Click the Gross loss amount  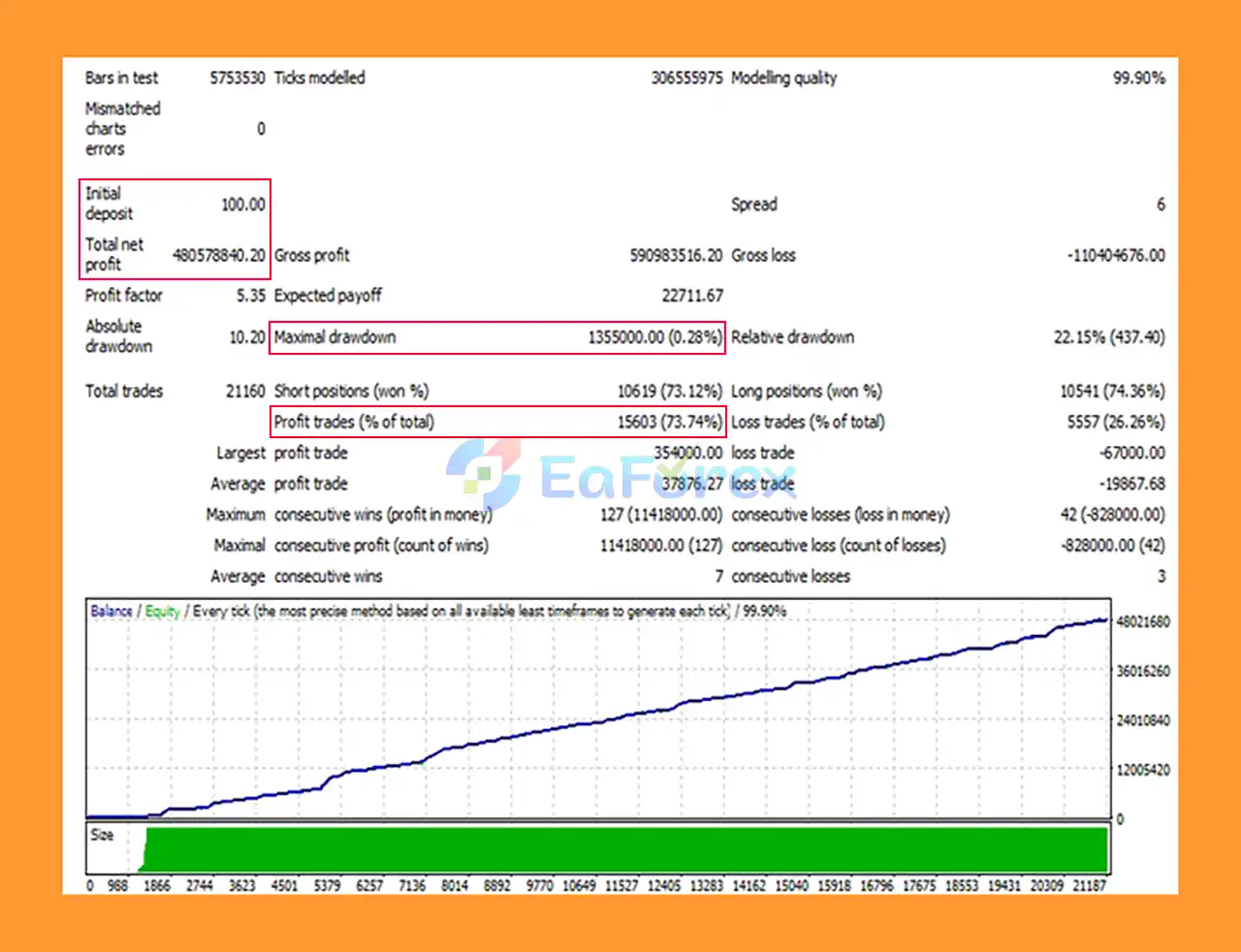(x=1116, y=255)
